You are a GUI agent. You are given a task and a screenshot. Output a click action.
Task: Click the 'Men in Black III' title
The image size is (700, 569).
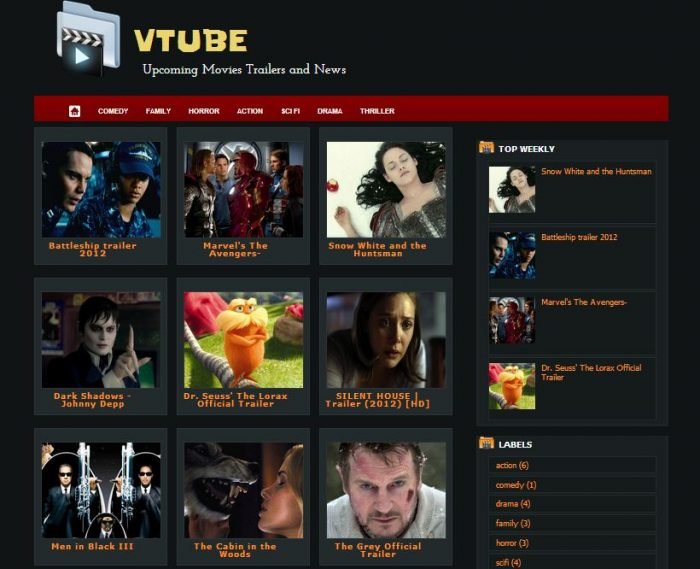click(92, 546)
